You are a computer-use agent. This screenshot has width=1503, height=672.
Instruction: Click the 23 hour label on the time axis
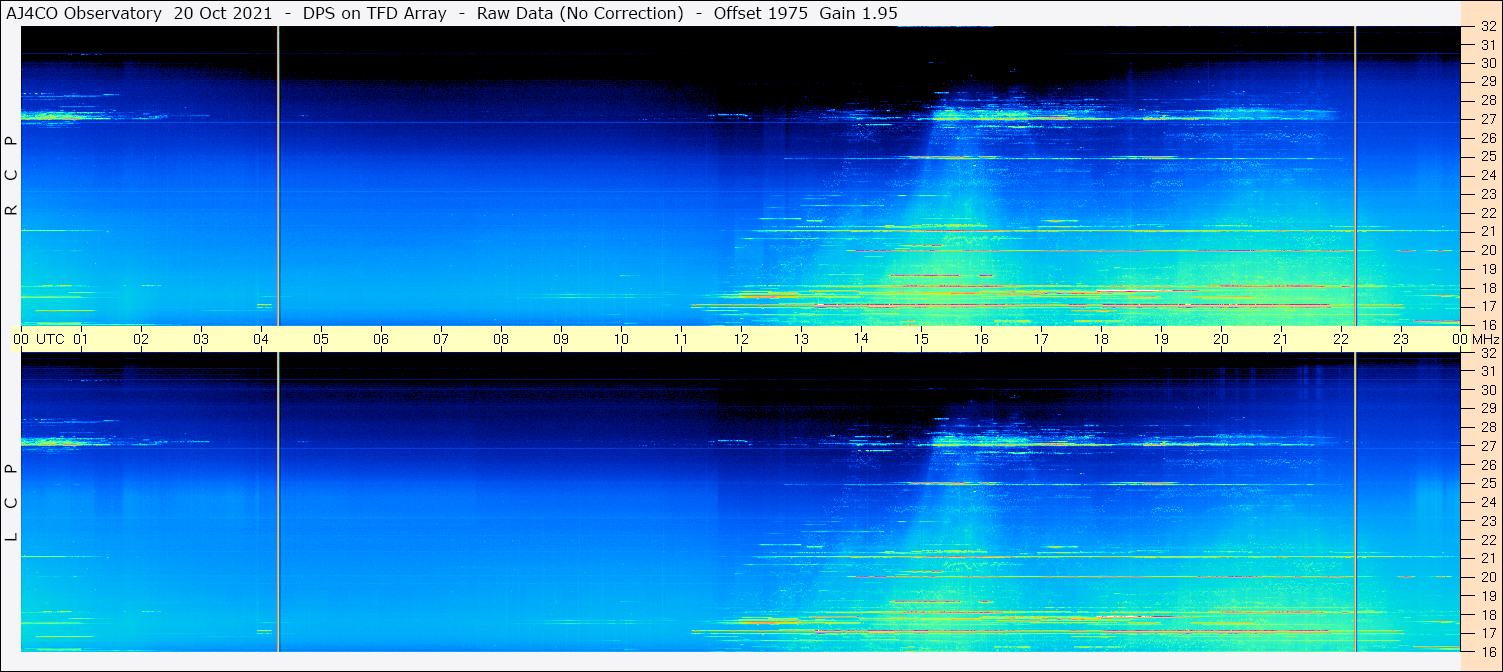tap(1401, 339)
